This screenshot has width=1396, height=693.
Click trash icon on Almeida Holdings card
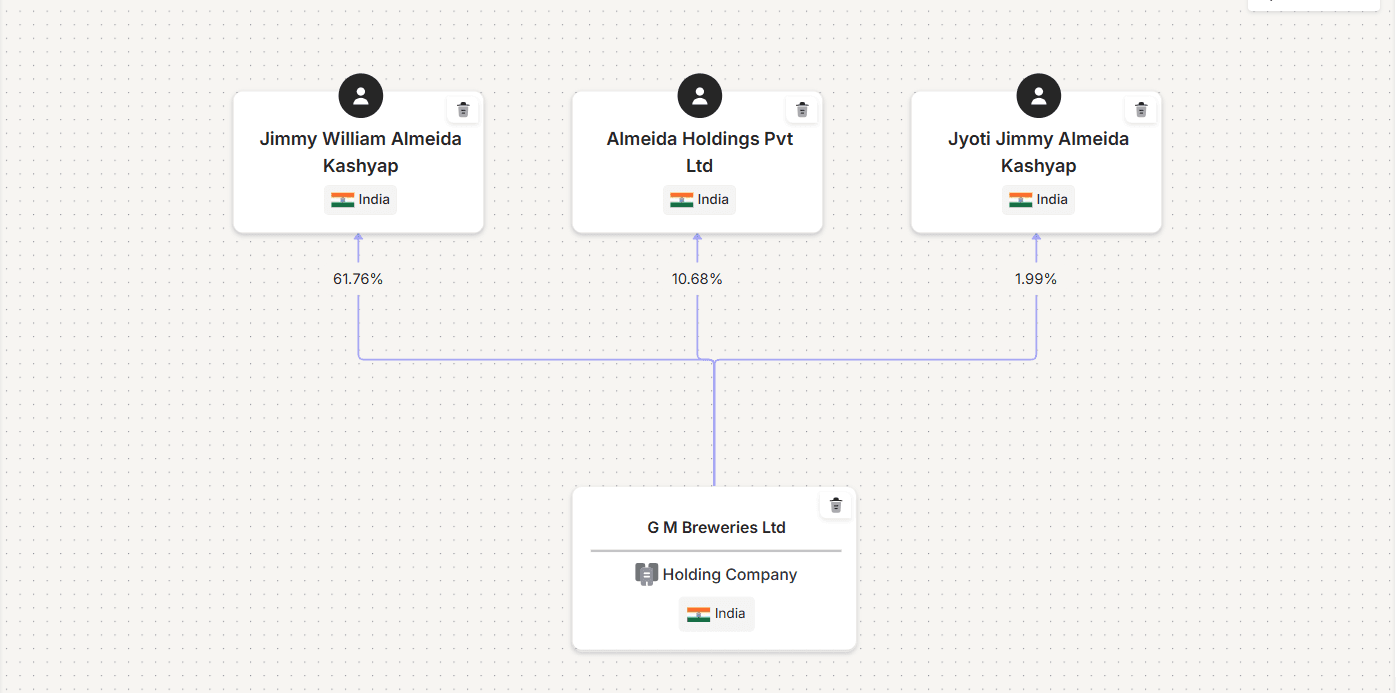(x=802, y=110)
